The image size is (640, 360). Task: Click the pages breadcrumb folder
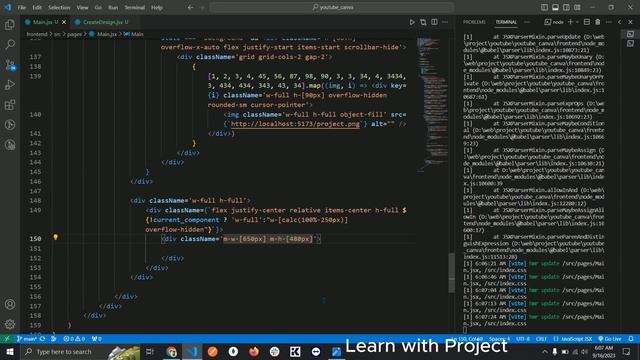74,34
